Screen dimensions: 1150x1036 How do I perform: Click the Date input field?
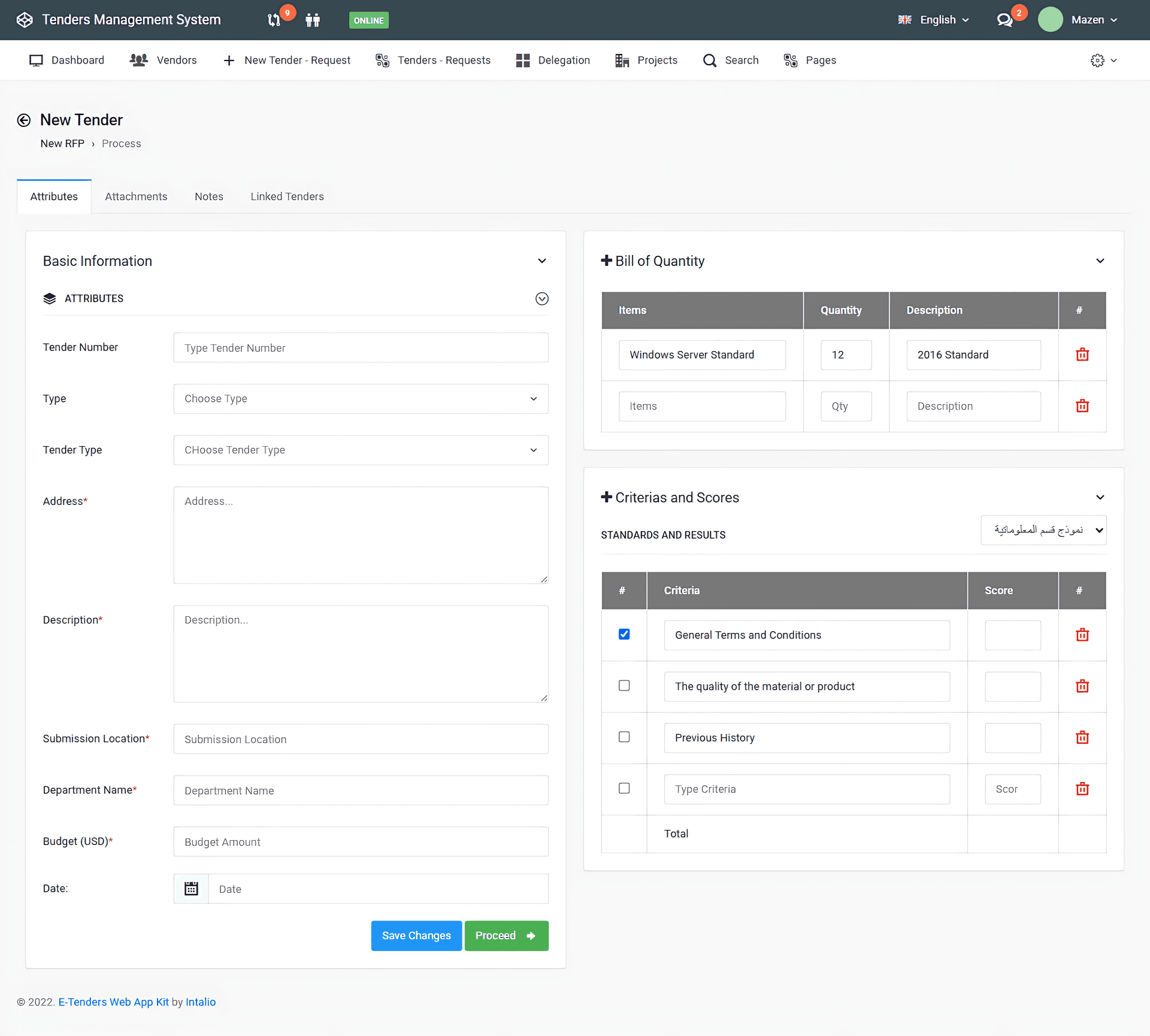(x=378, y=889)
